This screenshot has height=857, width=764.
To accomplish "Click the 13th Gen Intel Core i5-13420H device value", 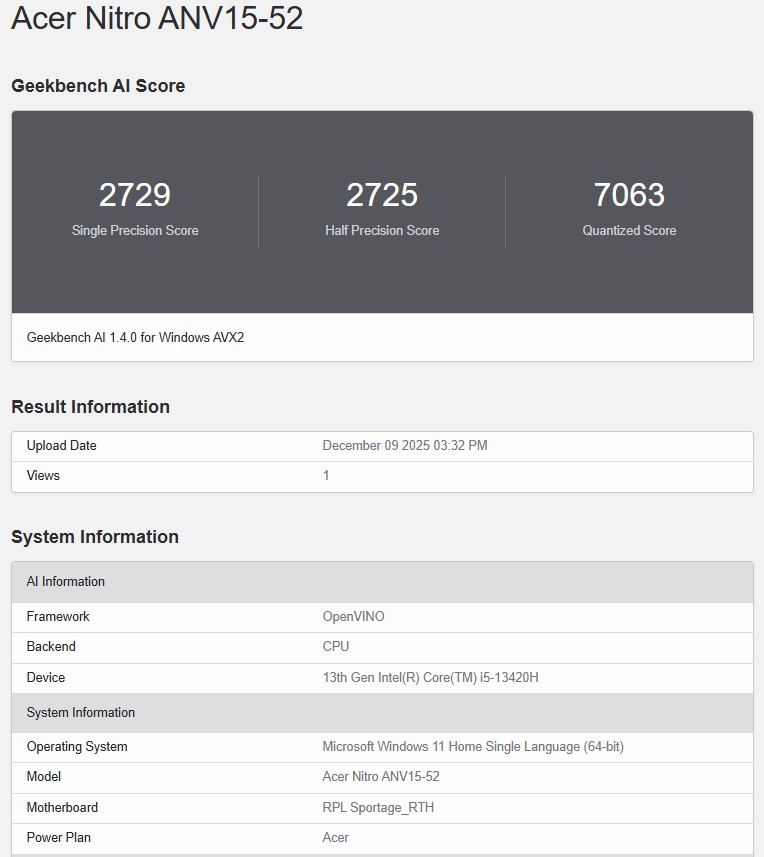I will (431, 678).
